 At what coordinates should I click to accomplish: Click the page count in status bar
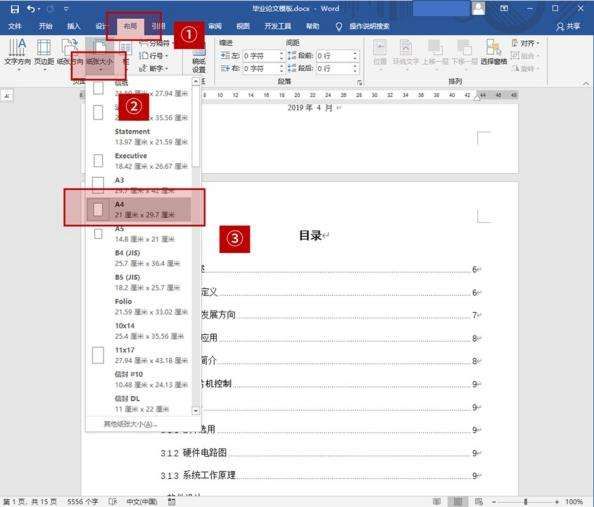click(x=30, y=501)
